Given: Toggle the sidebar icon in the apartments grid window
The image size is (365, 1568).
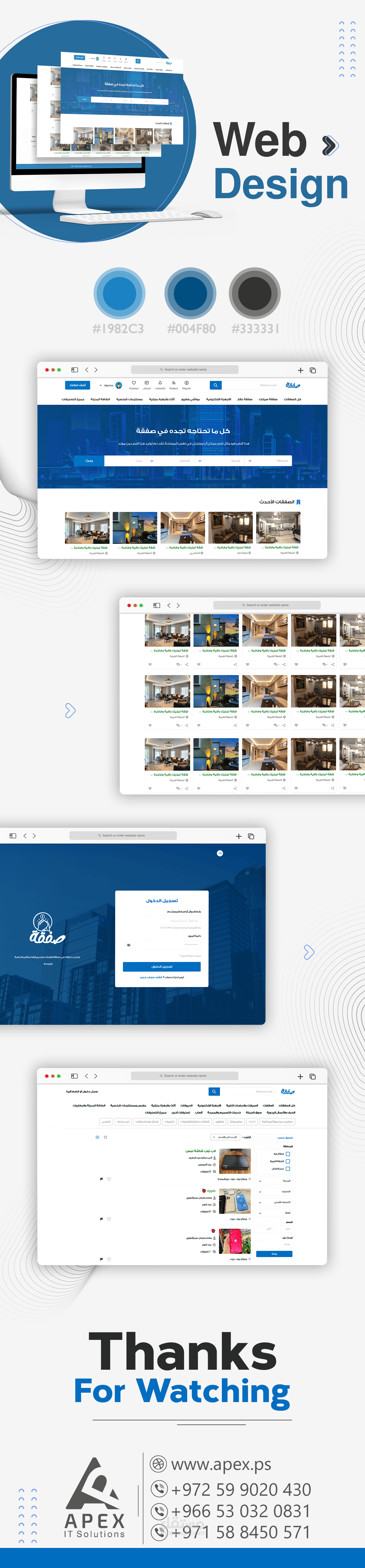Looking at the screenshot, I should pos(157,606).
